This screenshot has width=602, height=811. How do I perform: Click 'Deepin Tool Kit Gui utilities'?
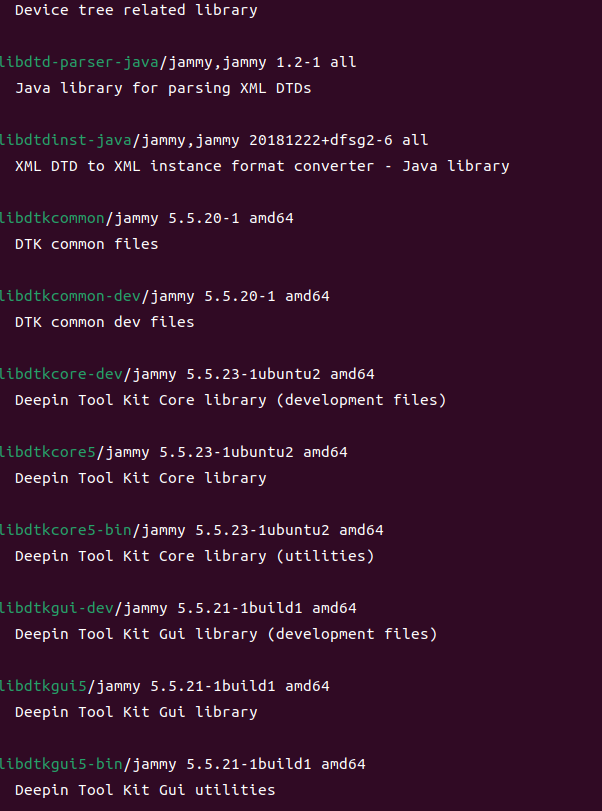145,791
